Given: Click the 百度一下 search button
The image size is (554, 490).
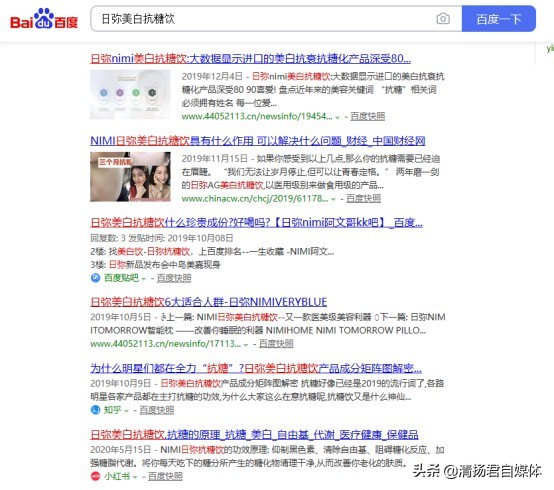Looking at the screenshot, I should point(499,19).
